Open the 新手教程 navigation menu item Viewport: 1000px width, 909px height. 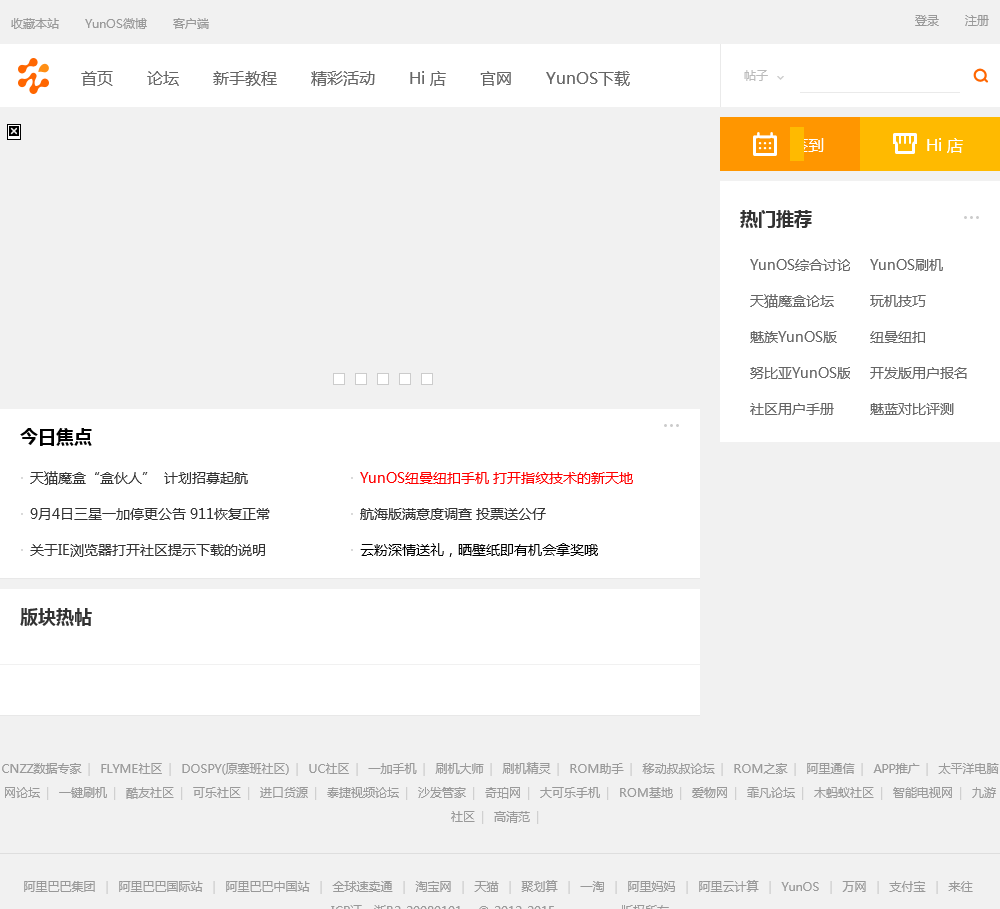(245, 78)
